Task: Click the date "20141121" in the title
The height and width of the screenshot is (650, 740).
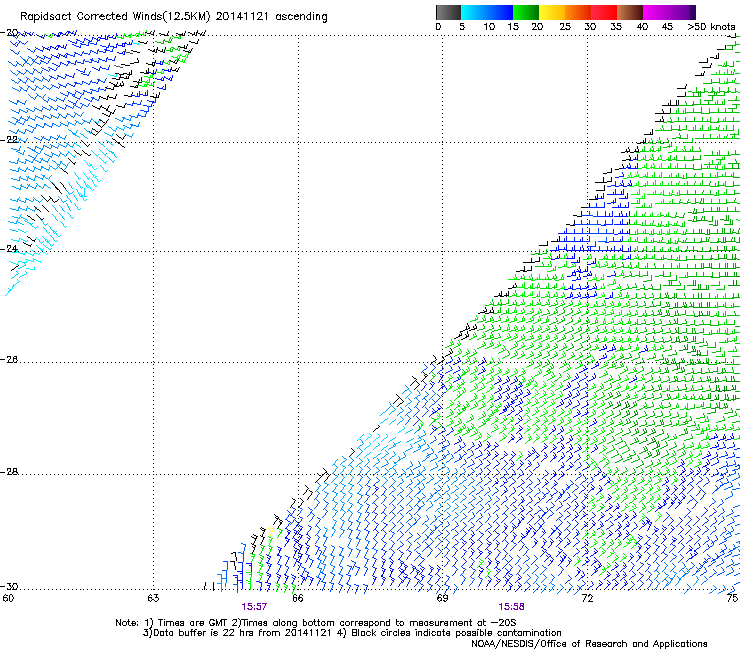Action: coord(242,17)
